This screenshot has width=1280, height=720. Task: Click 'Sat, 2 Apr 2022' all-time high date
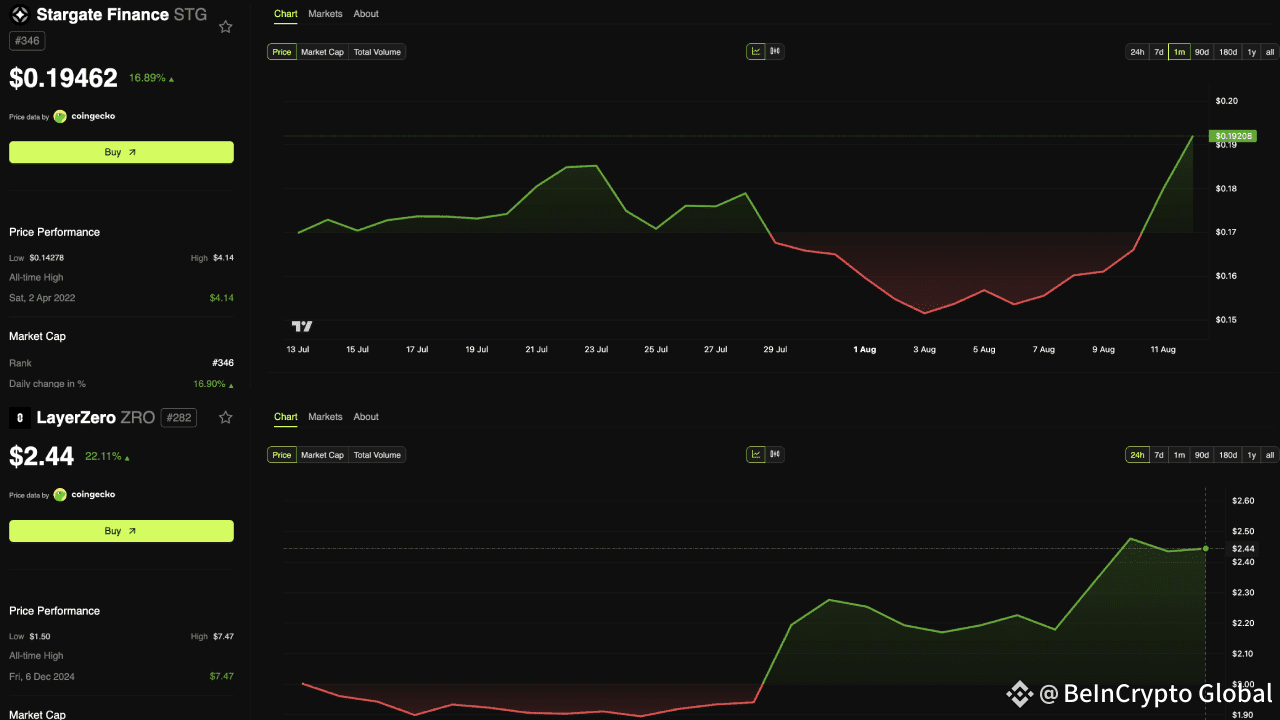click(42, 298)
